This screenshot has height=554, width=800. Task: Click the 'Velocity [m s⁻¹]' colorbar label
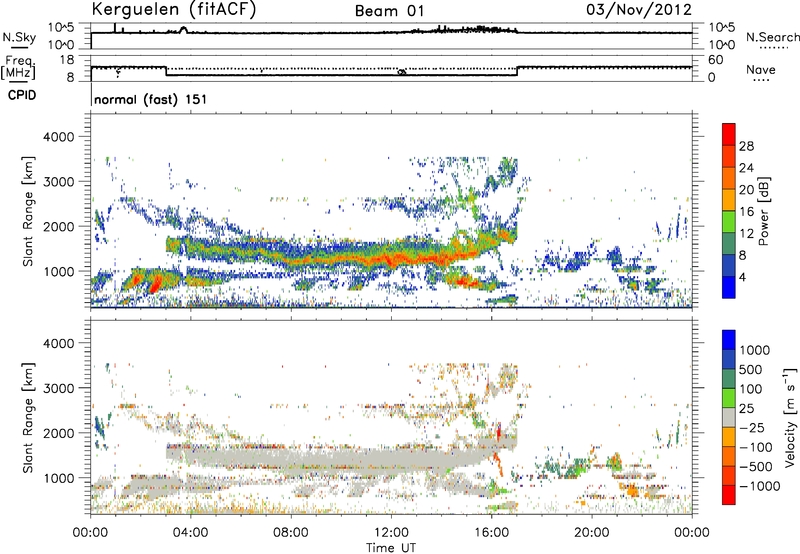coord(790,418)
